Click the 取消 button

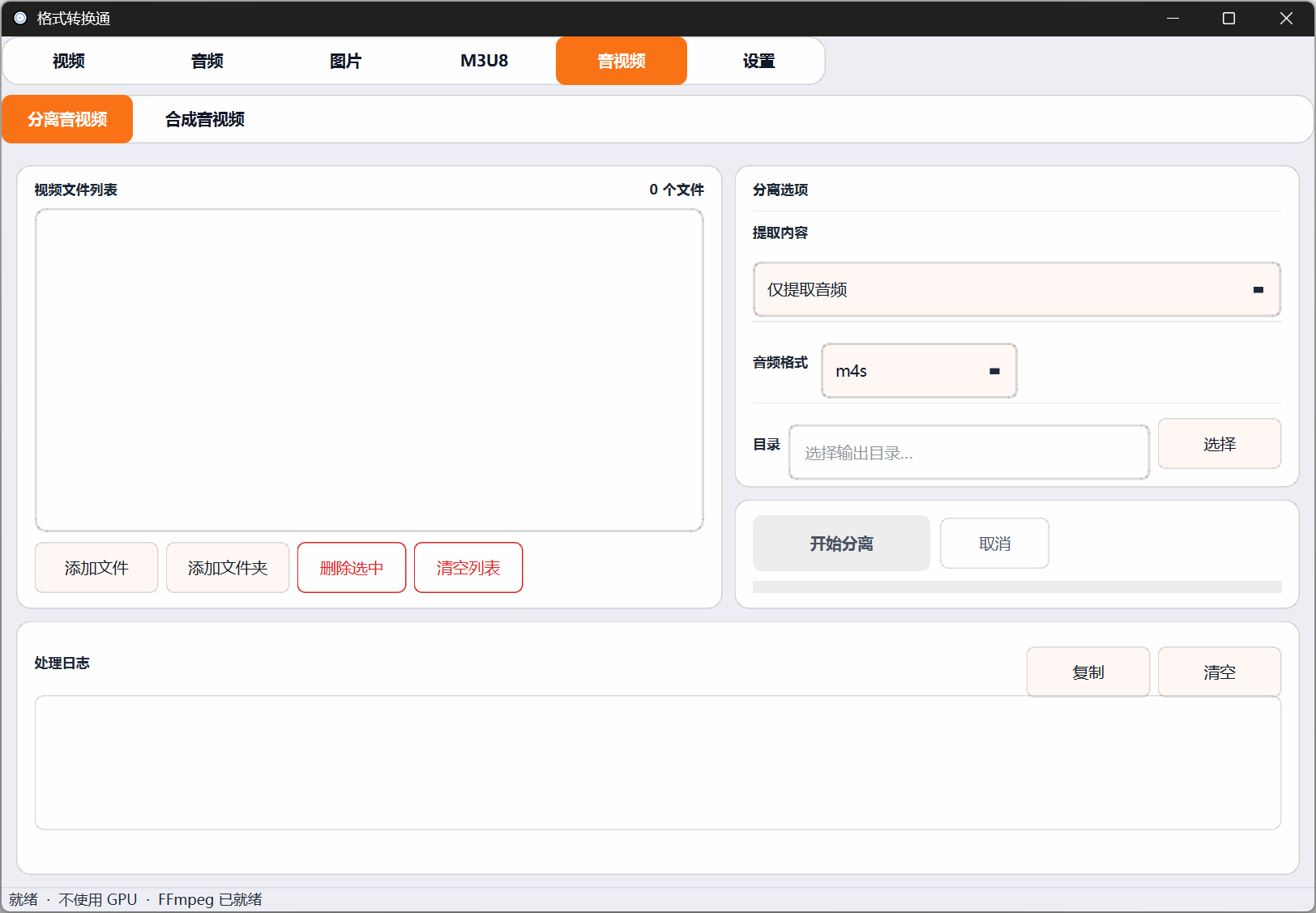(x=994, y=544)
